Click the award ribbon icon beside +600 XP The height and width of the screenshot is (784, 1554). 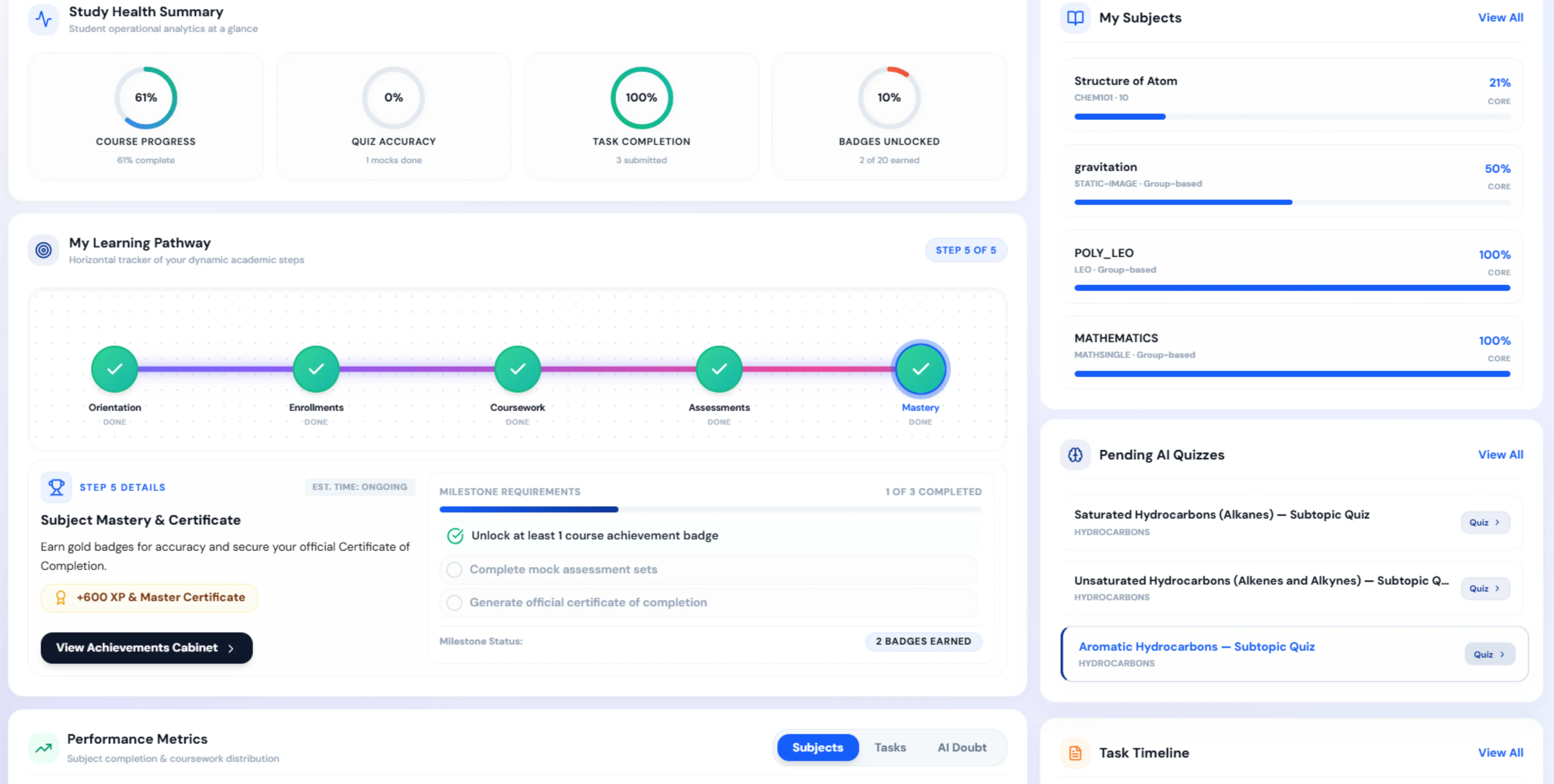click(x=60, y=597)
